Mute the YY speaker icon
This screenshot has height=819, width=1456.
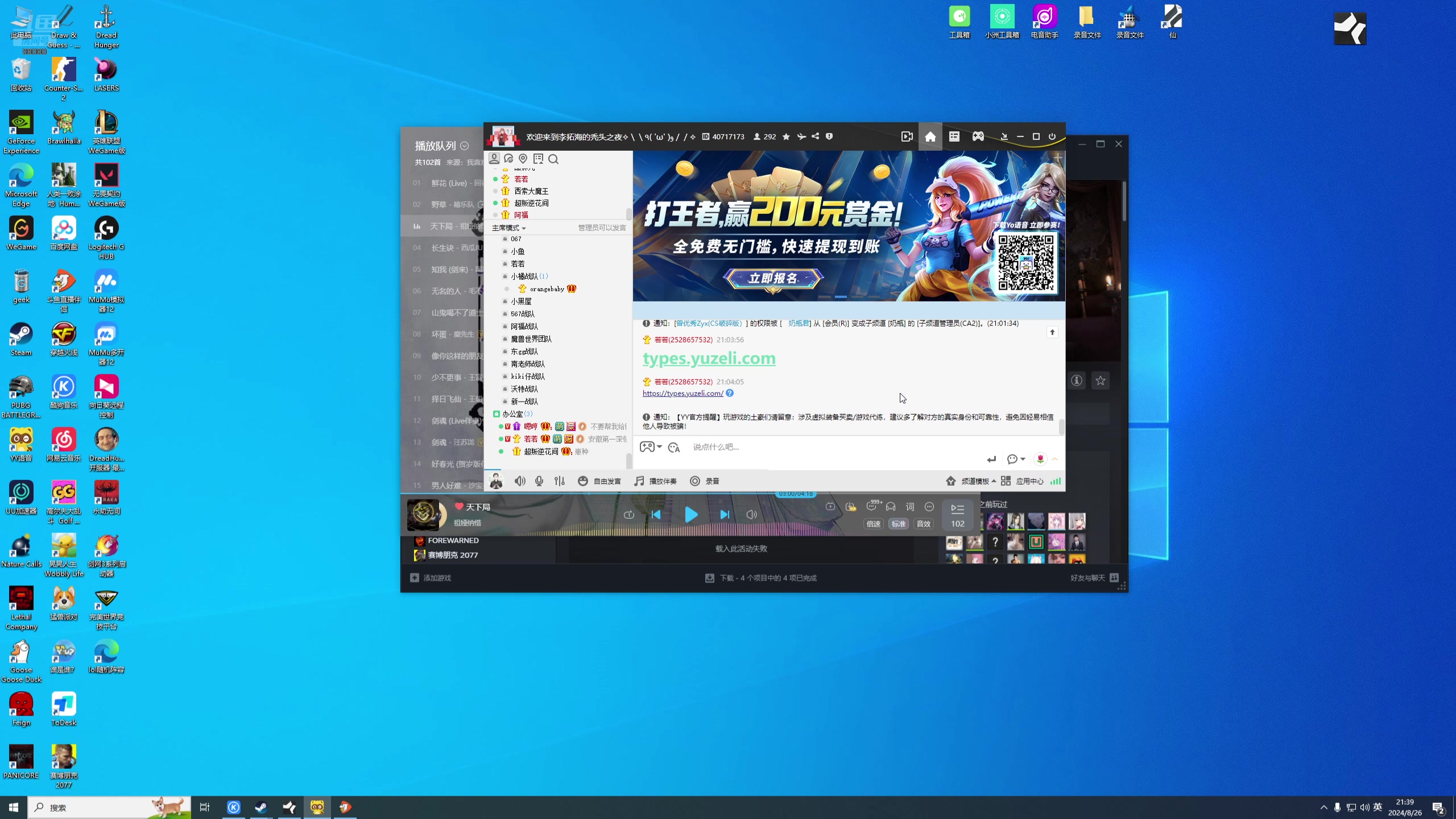click(520, 481)
